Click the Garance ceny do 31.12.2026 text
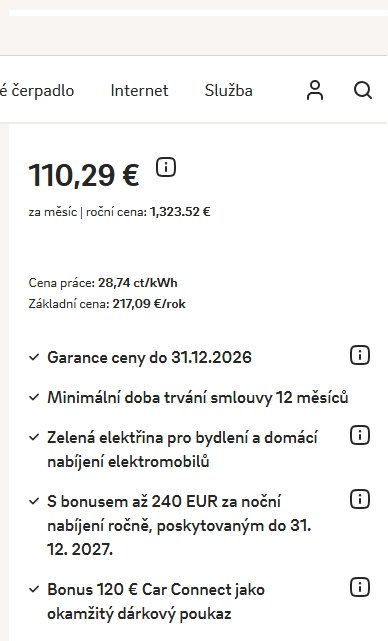 149,358
